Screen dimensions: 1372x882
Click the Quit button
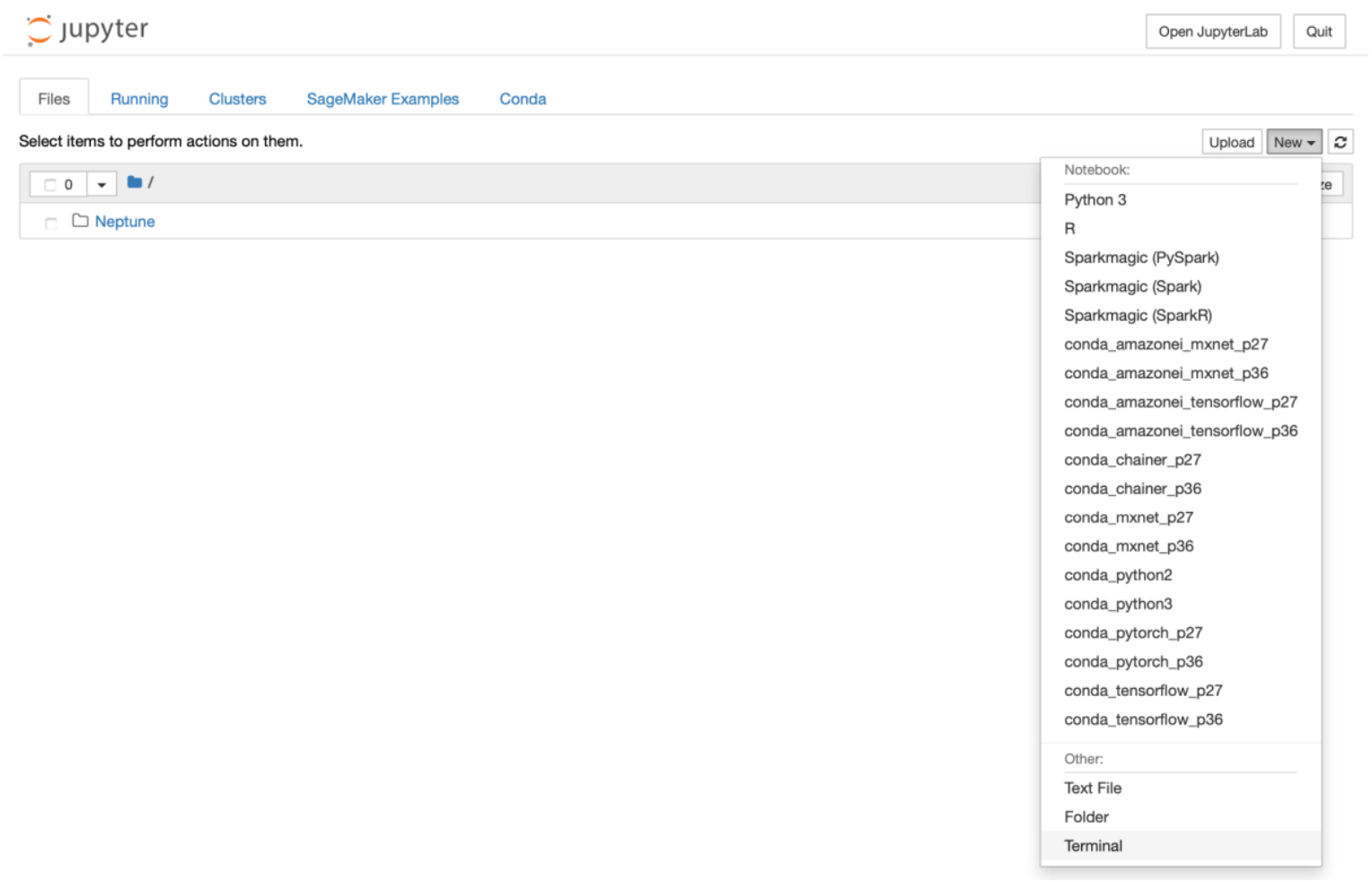point(1319,31)
